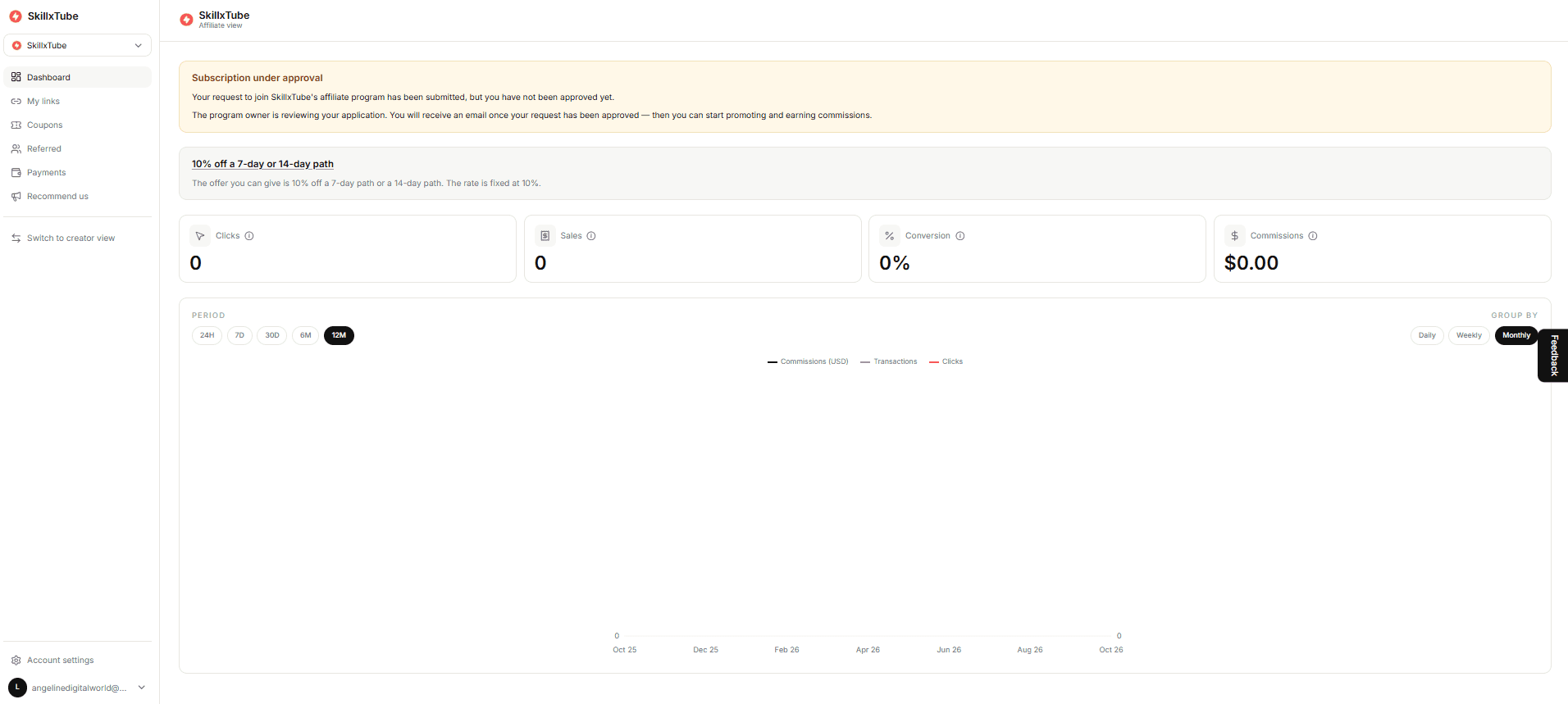Toggle the Clicks legend entry in the chart
Screen dimensions: 1568x704
[946, 361]
